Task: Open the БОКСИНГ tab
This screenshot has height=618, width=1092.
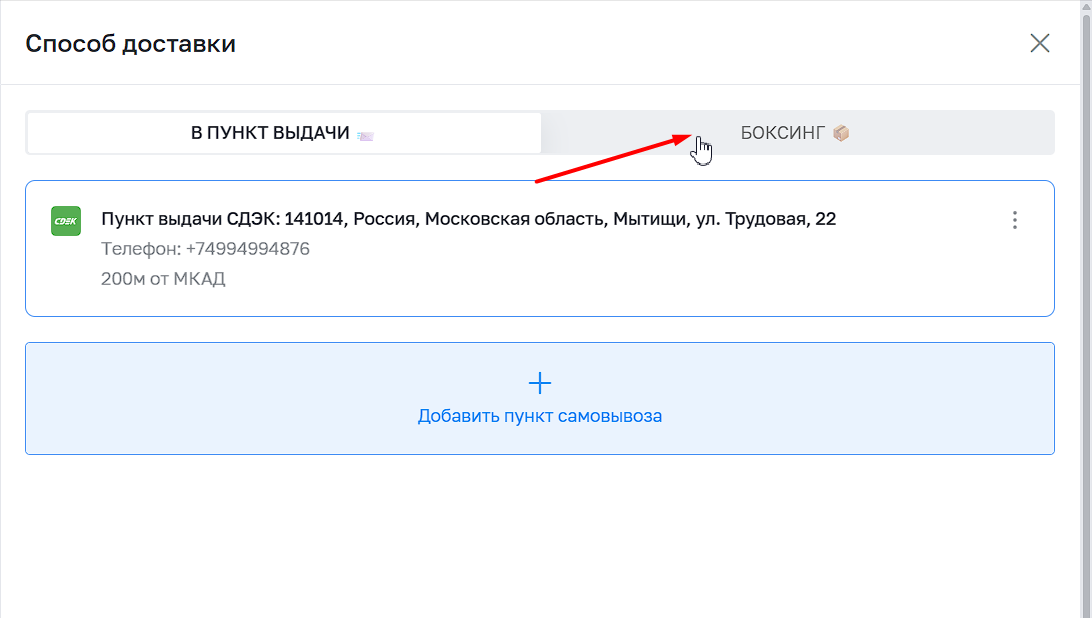Action: pos(796,133)
